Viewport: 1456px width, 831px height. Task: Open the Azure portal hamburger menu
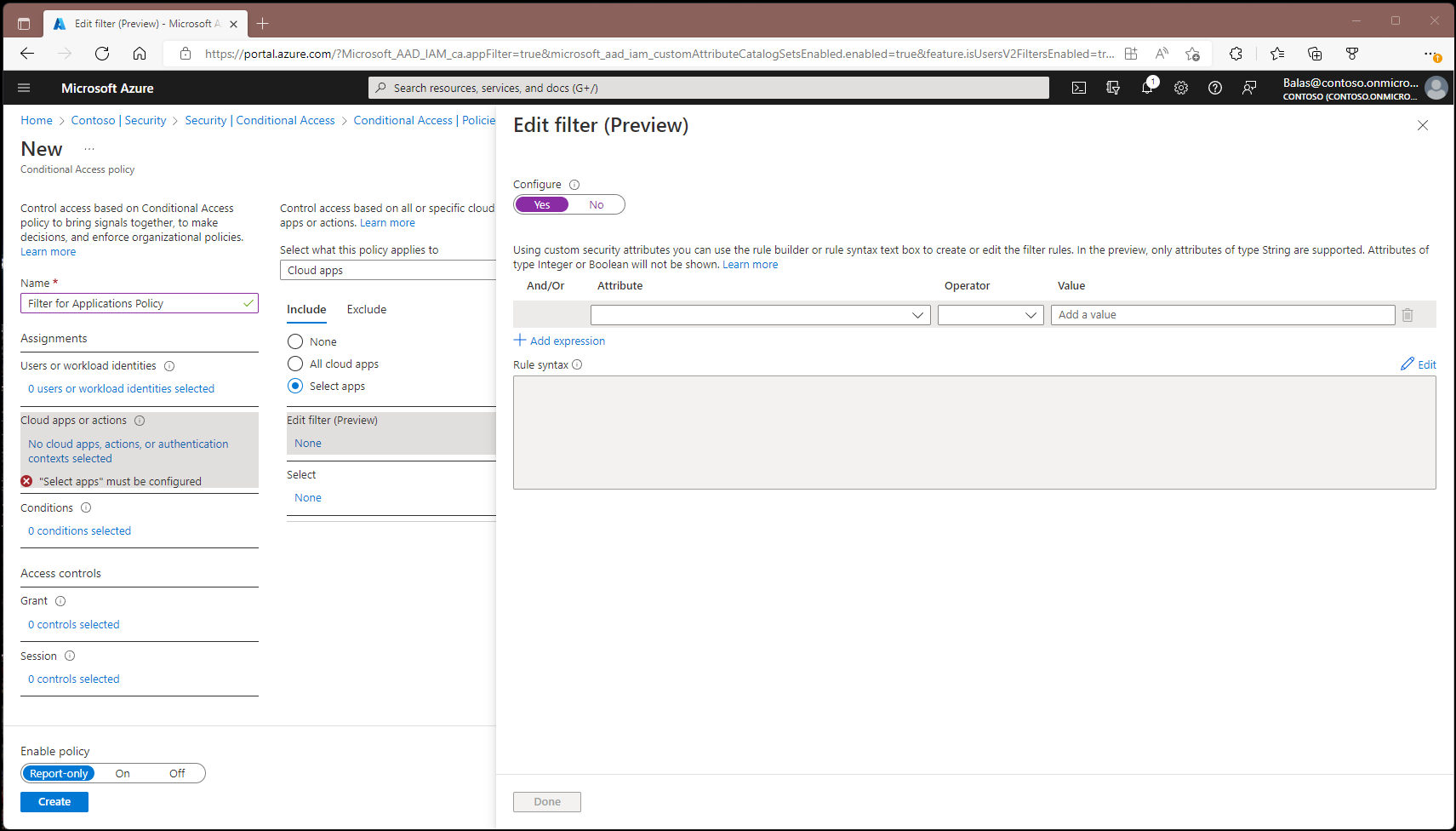click(x=24, y=88)
